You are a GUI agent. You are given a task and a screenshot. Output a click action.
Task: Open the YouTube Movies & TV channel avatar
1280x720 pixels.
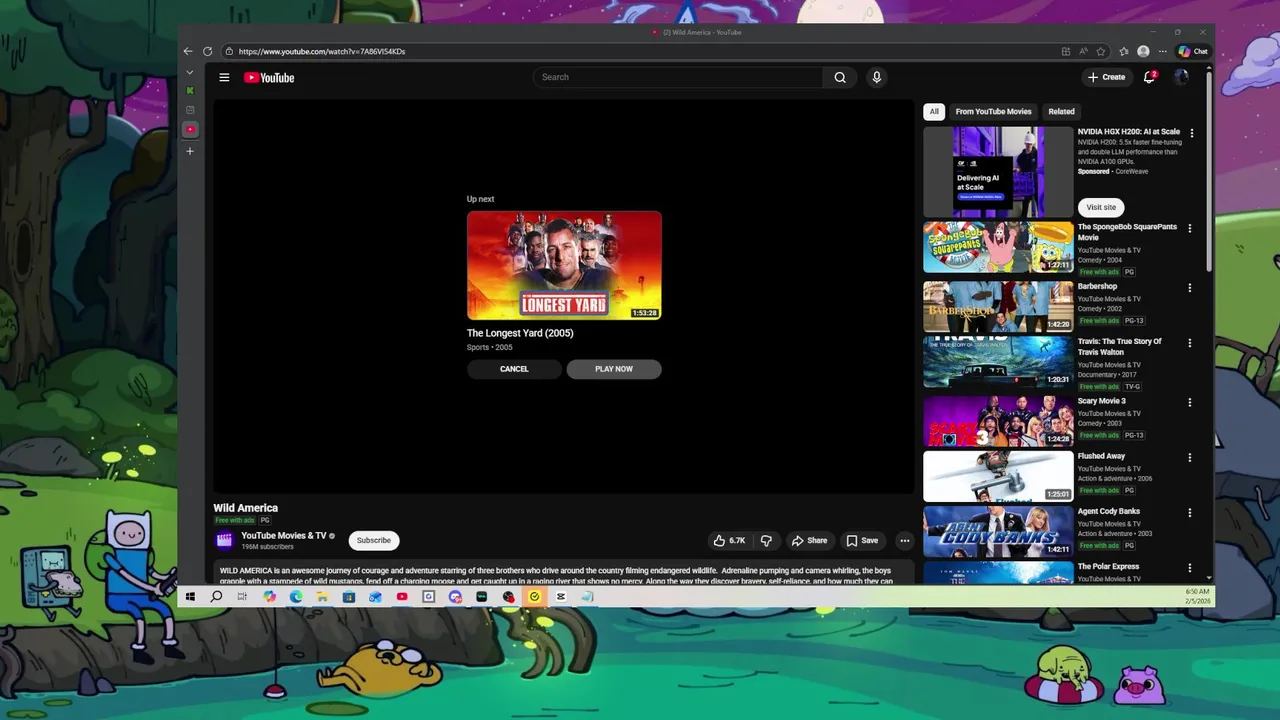pyautogui.click(x=224, y=540)
